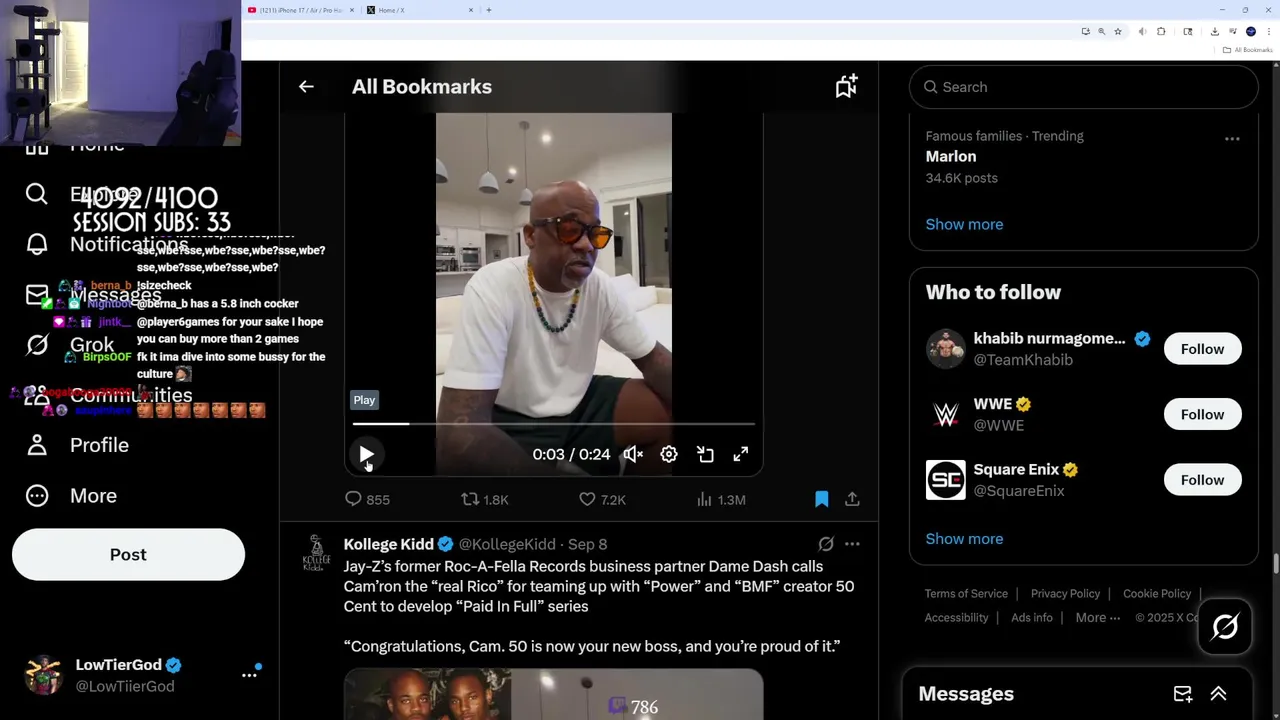Like the tweet with 7.2K likes
Screen dimensions: 1280x720
pyautogui.click(x=602, y=499)
